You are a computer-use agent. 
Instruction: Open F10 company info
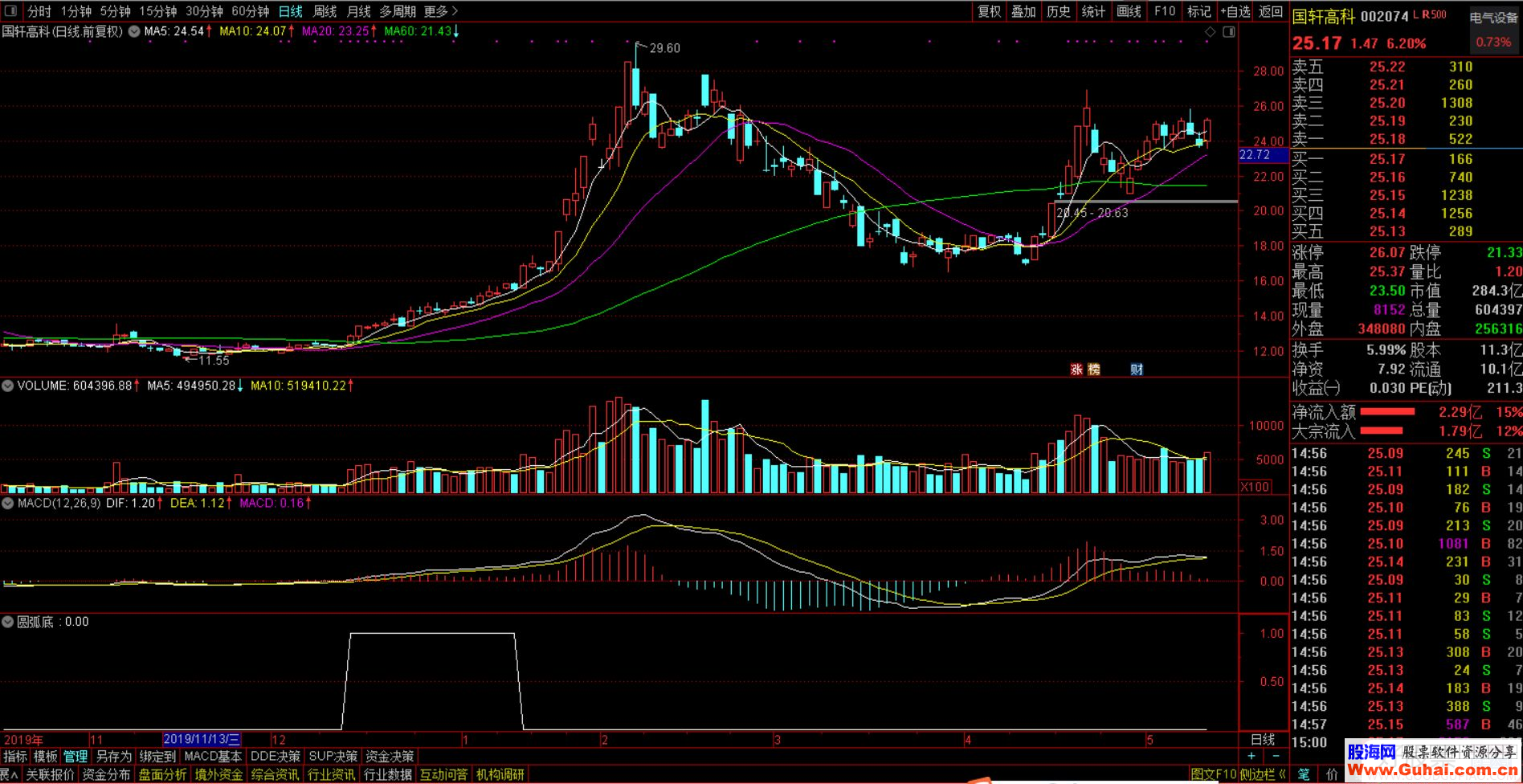tap(1165, 11)
